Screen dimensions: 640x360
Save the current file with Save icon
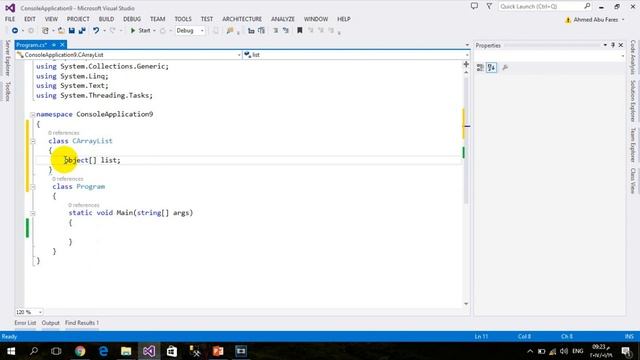pos(72,31)
